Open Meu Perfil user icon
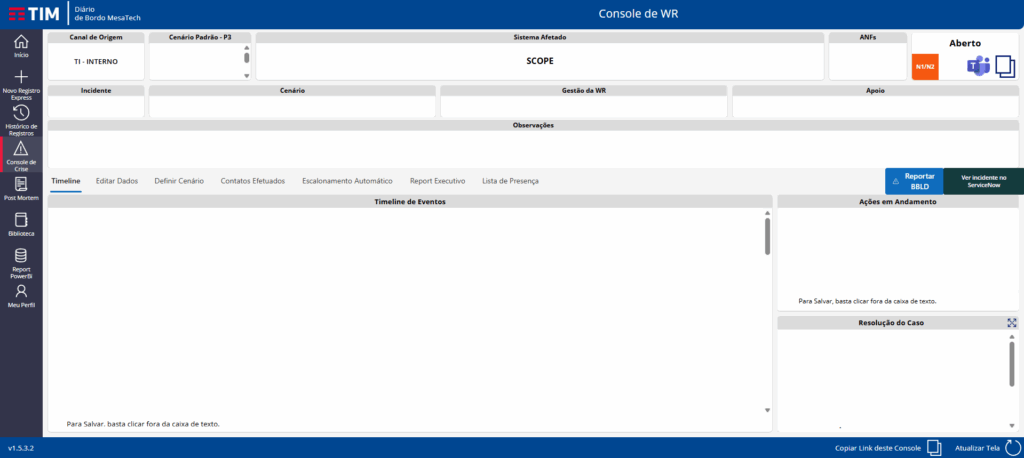Image resolution: width=1024 pixels, height=458 pixels. click(21, 291)
